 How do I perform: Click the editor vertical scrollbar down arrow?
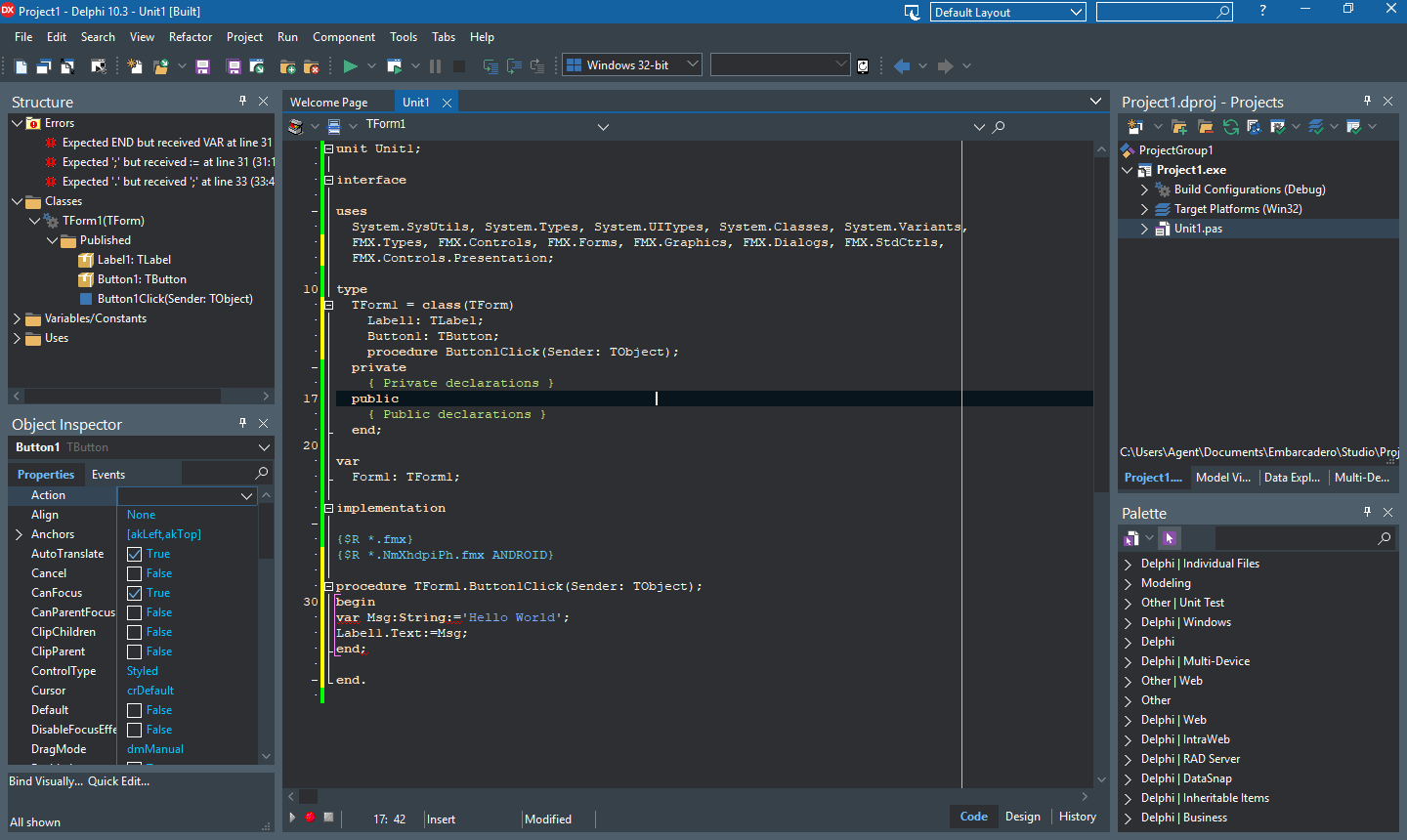click(1102, 779)
